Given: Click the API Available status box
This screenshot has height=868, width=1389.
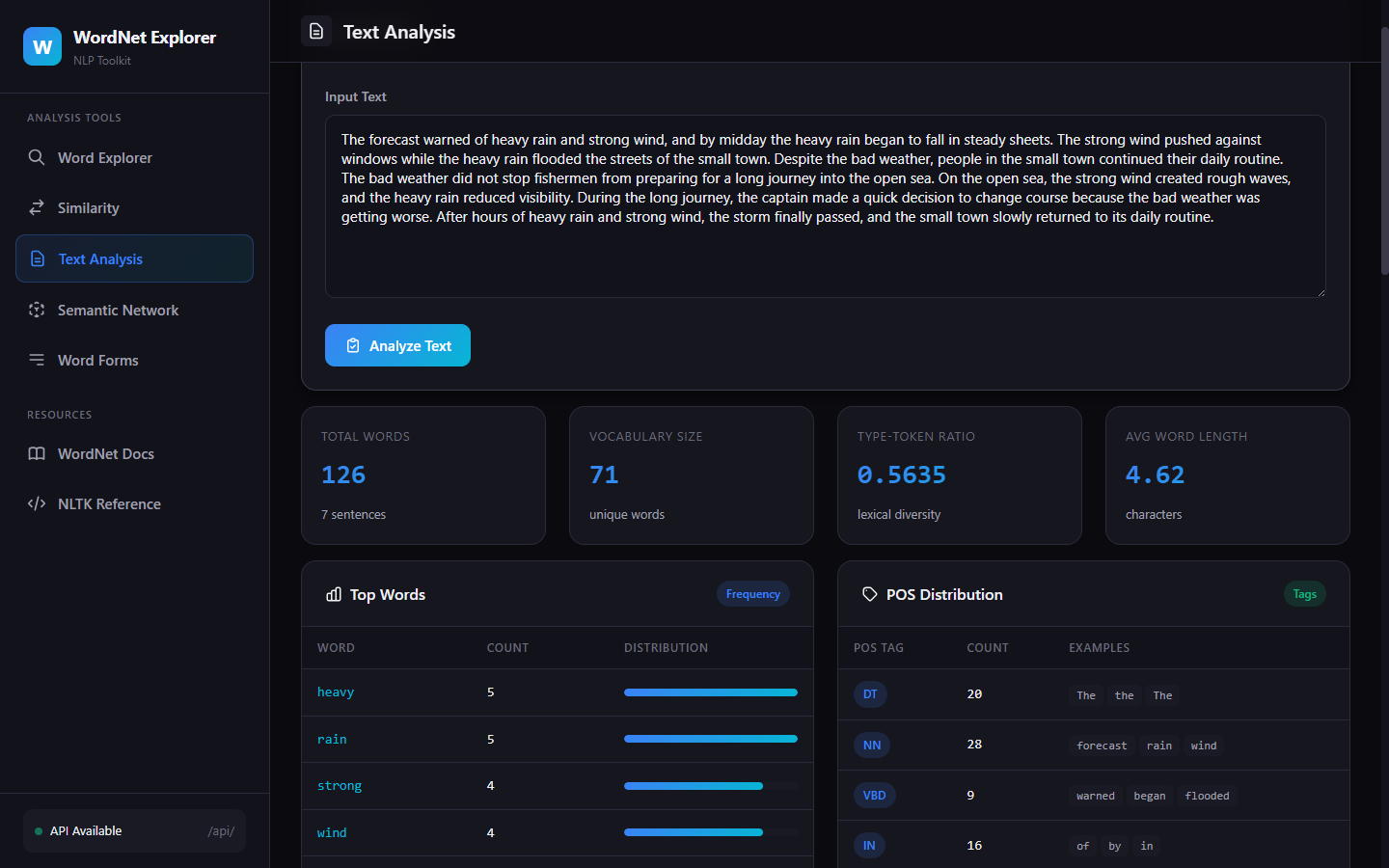Looking at the screenshot, I should 134,831.
